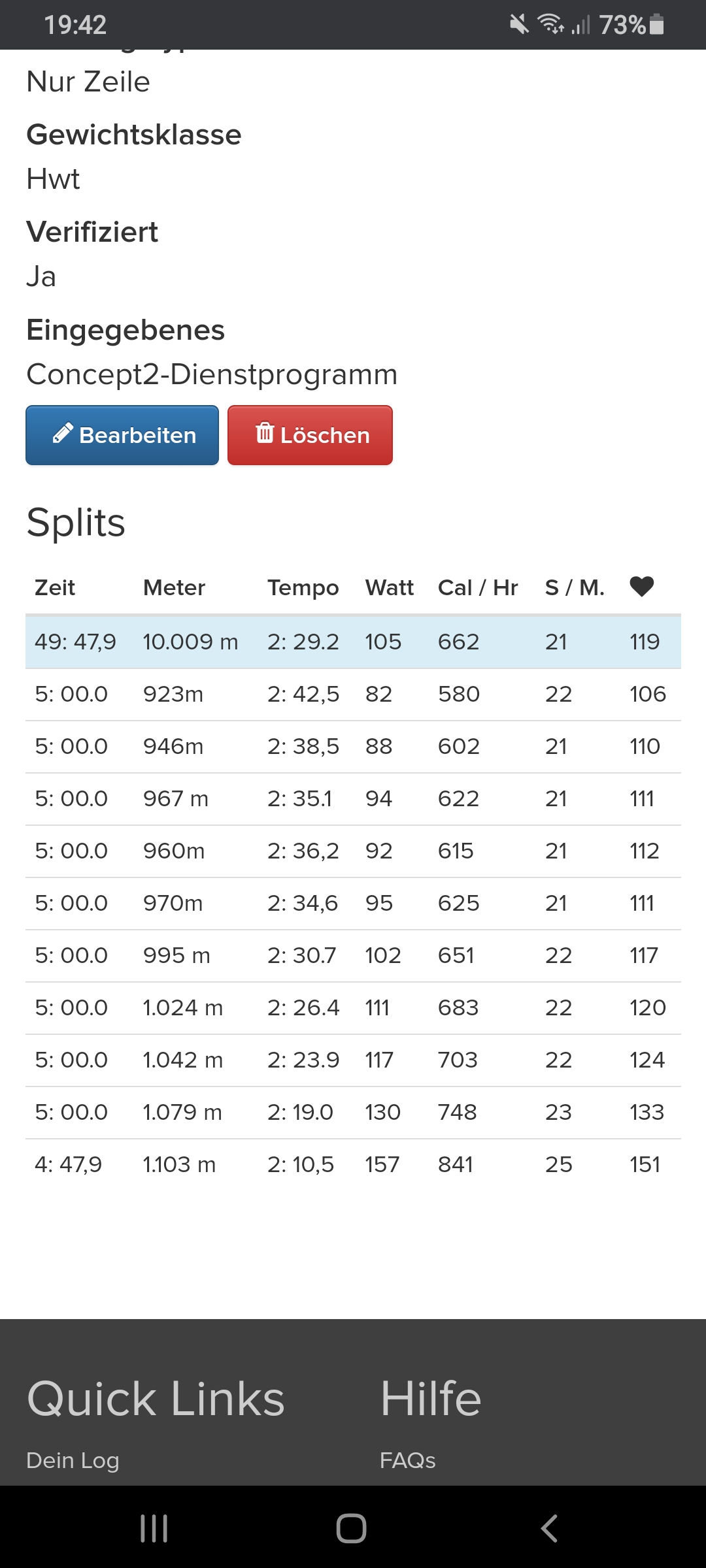Tap the Watt column header
The width and height of the screenshot is (706, 1568).
click(x=389, y=587)
